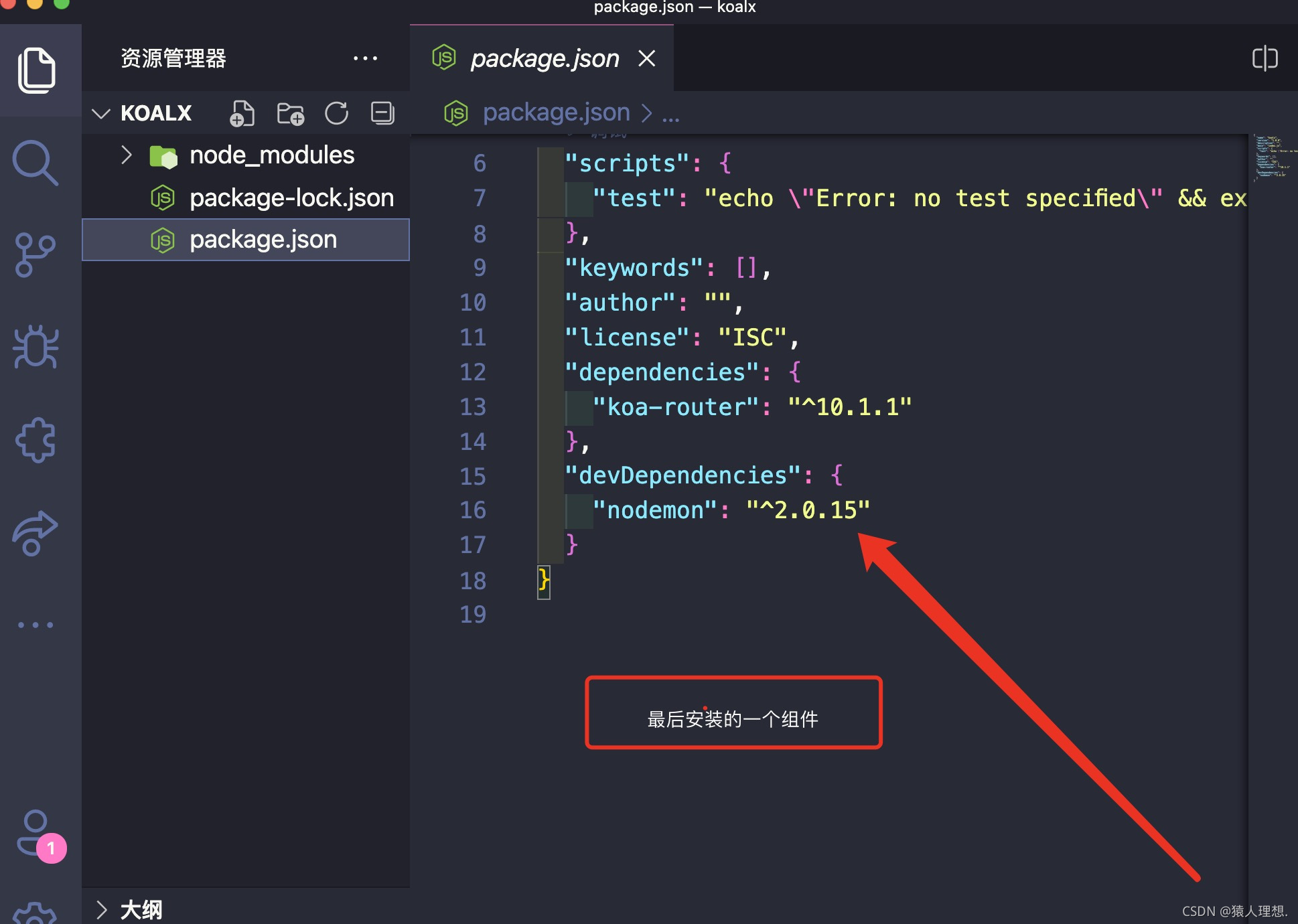
Task: Open the Explorer view in activity bar
Action: 36,70
